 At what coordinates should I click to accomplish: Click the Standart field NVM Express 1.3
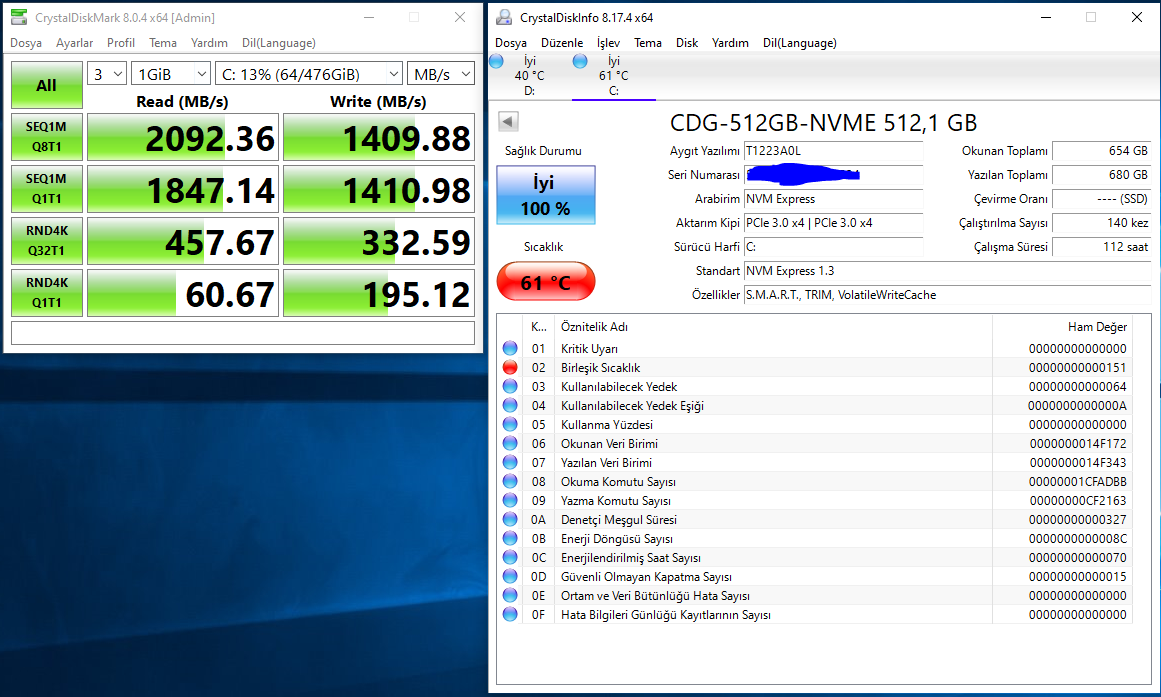(x=948, y=271)
